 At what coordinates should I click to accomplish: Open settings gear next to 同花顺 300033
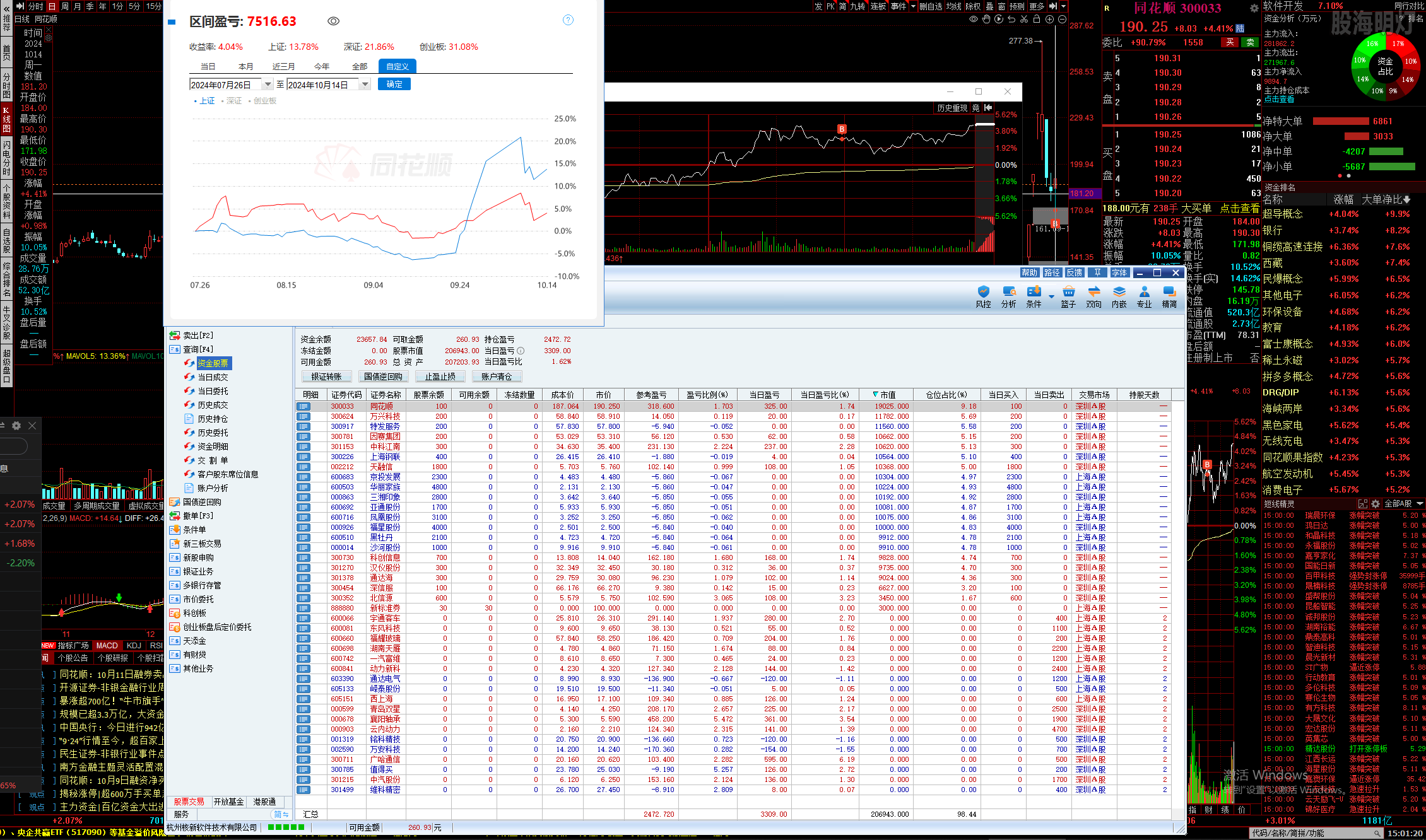(1254, 8)
